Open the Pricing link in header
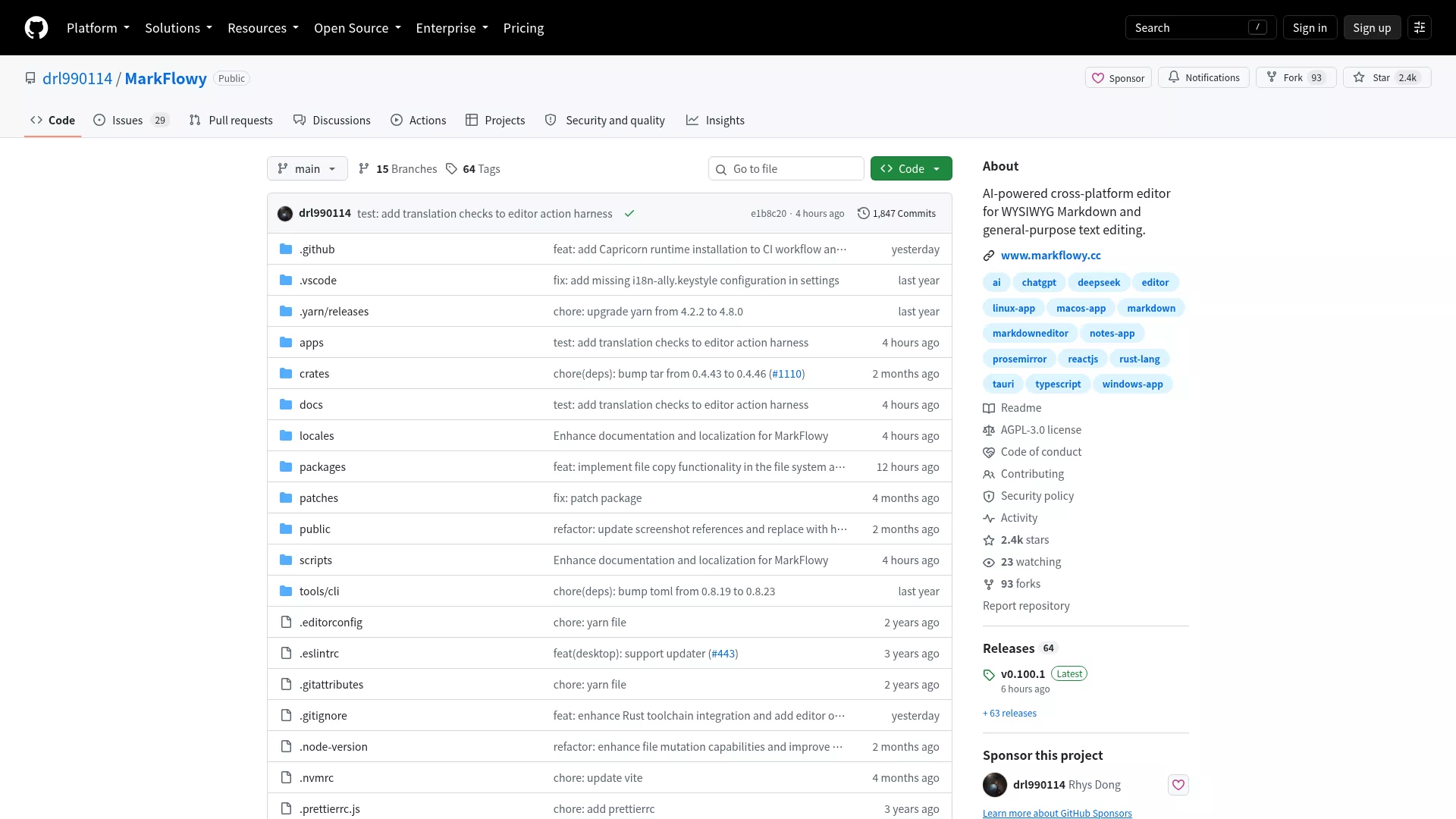Screen dimensions: 1456x819 pyautogui.click(x=523, y=28)
